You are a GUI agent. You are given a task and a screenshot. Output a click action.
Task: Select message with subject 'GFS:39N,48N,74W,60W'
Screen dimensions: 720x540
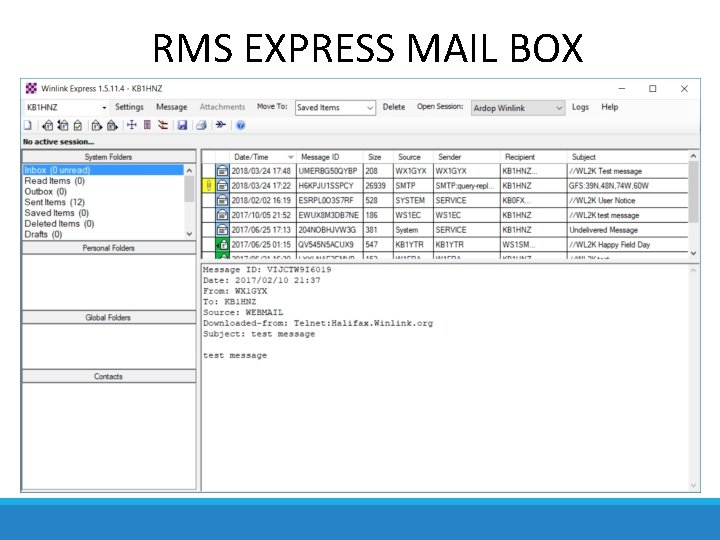click(x=445, y=186)
